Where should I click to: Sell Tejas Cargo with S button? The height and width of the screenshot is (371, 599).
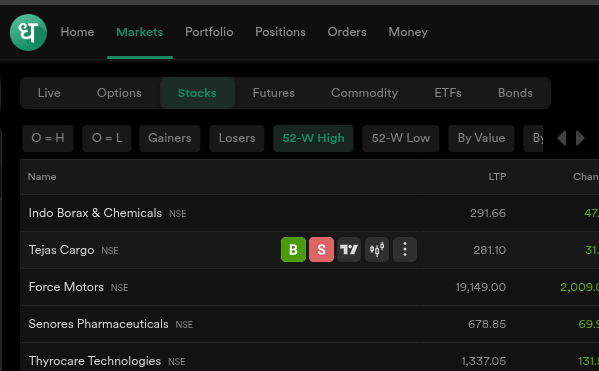[321, 249]
